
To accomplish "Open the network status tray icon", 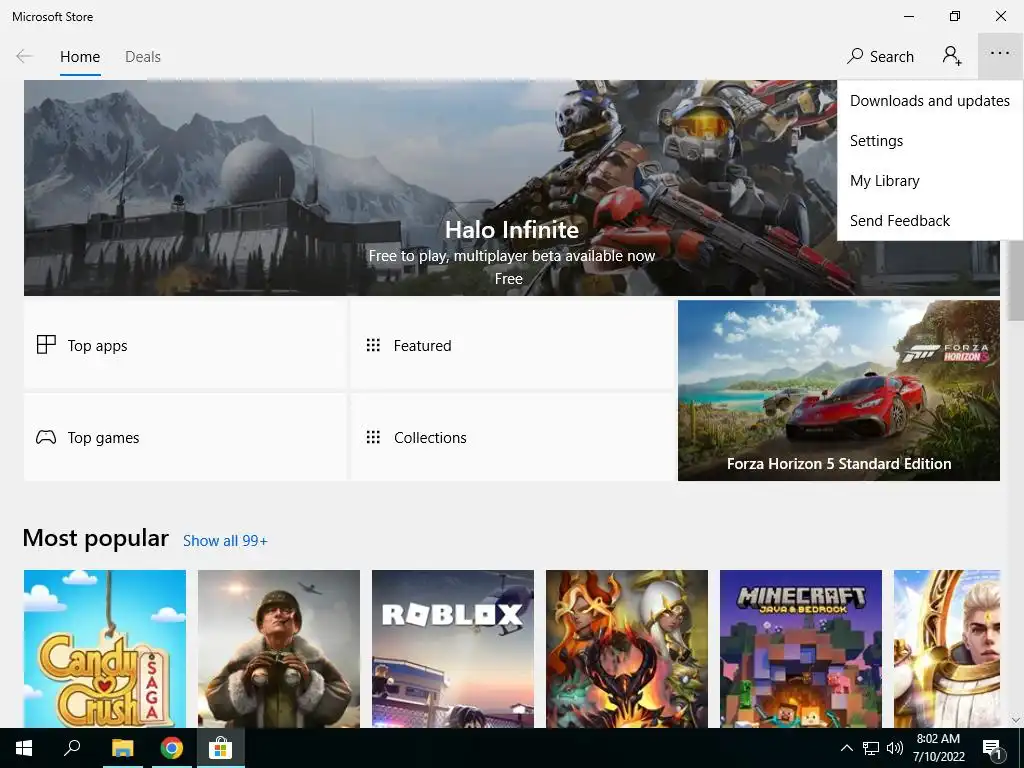I will tap(871, 748).
